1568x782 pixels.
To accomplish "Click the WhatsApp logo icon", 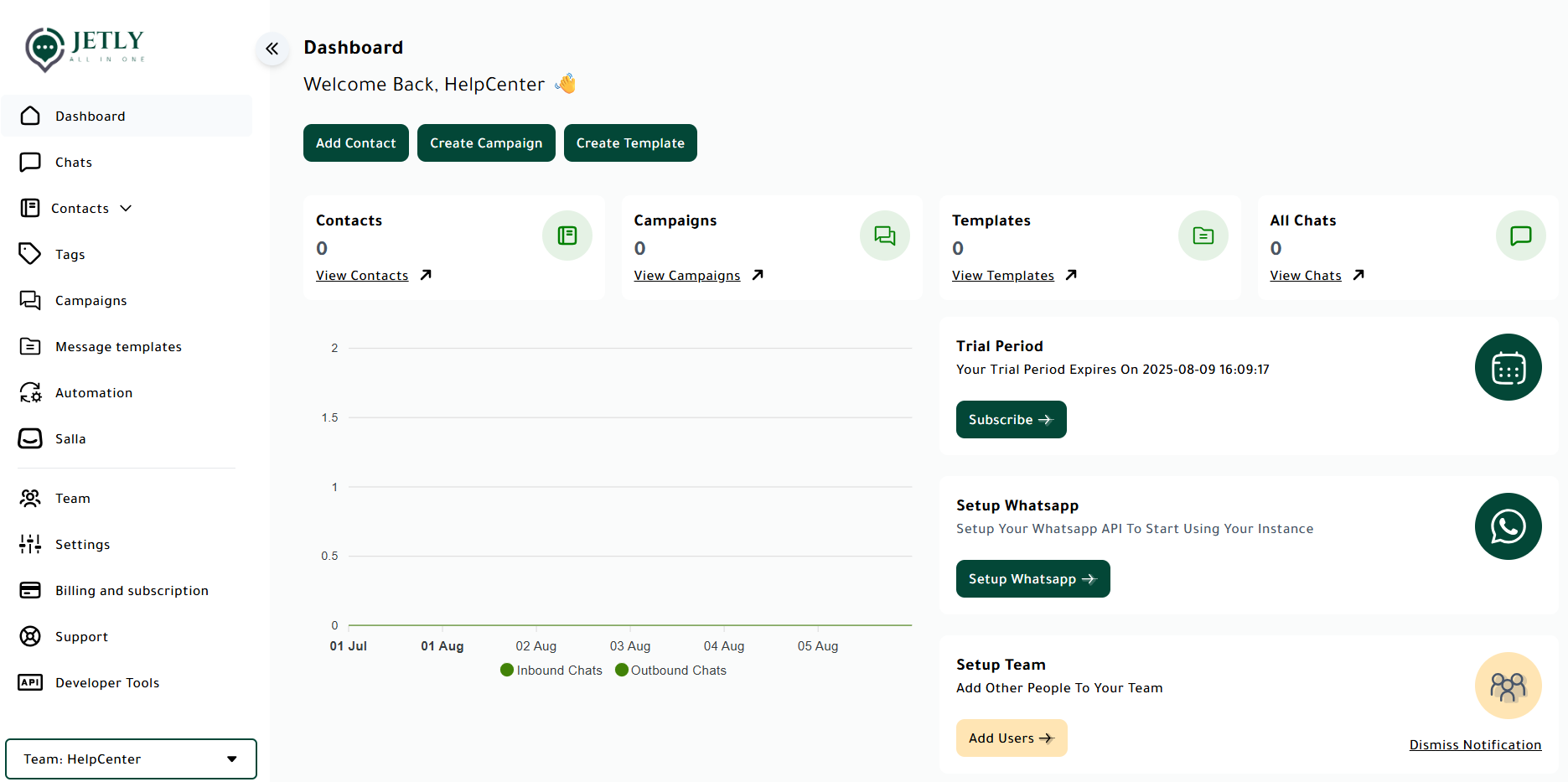I will pos(1508,526).
